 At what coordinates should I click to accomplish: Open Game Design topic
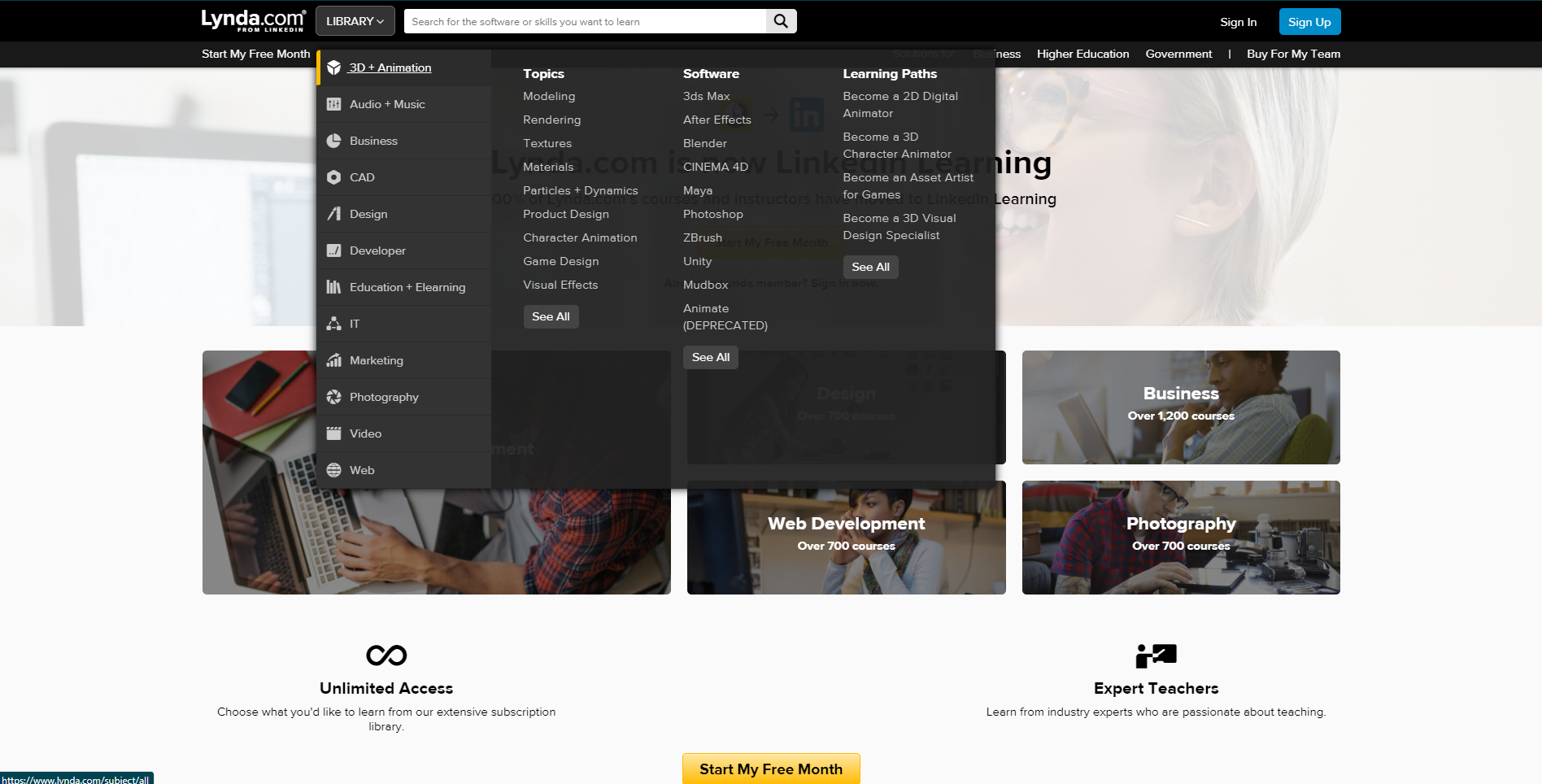pyautogui.click(x=561, y=261)
